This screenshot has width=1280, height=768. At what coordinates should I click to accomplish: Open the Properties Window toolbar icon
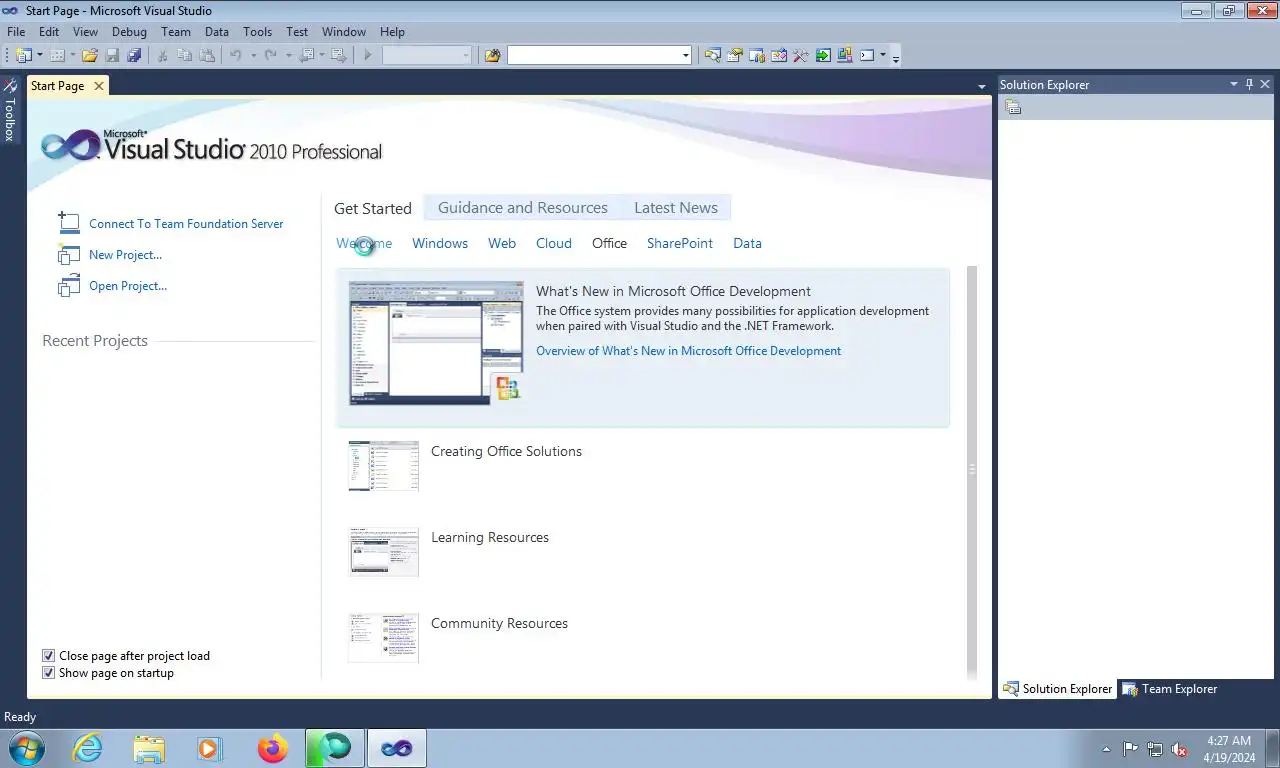point(734,56)
